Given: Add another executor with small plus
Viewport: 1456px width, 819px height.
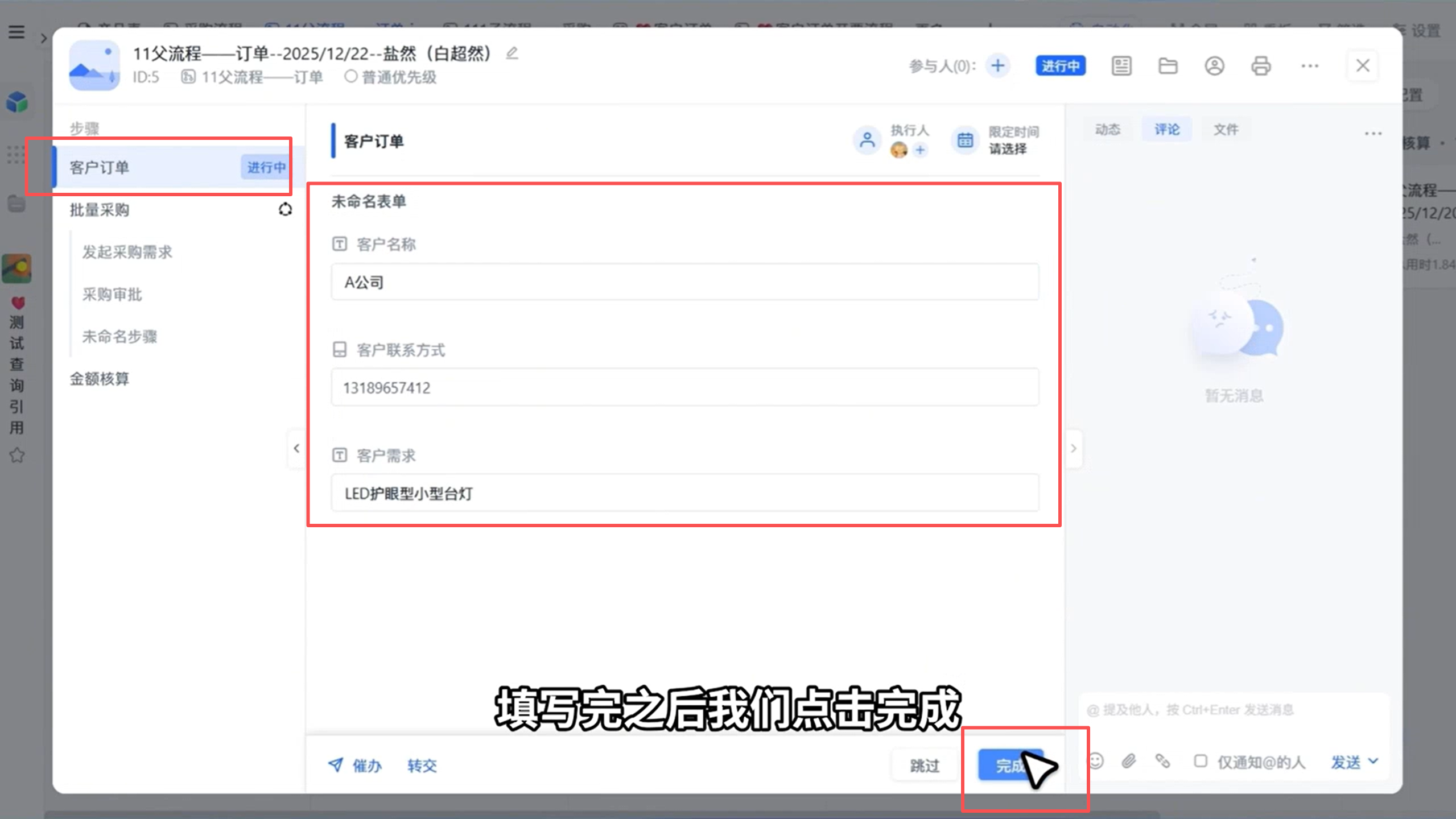Looking at the screenshot, I should (x=920, y=150).
